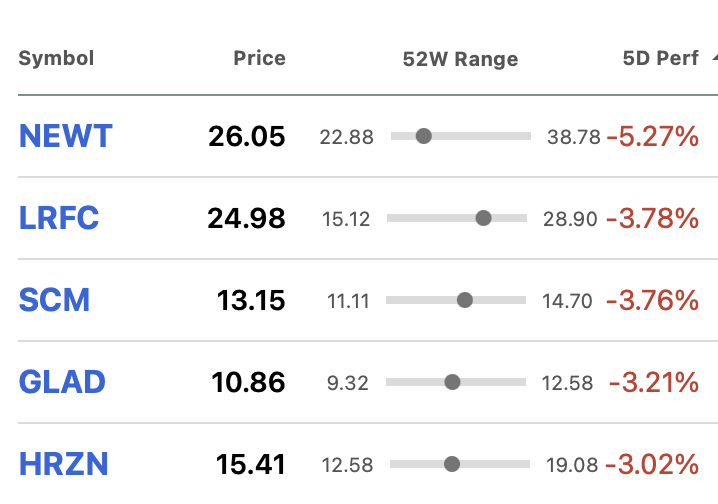Sort by the Symbol column header

(x=56, y=59)
